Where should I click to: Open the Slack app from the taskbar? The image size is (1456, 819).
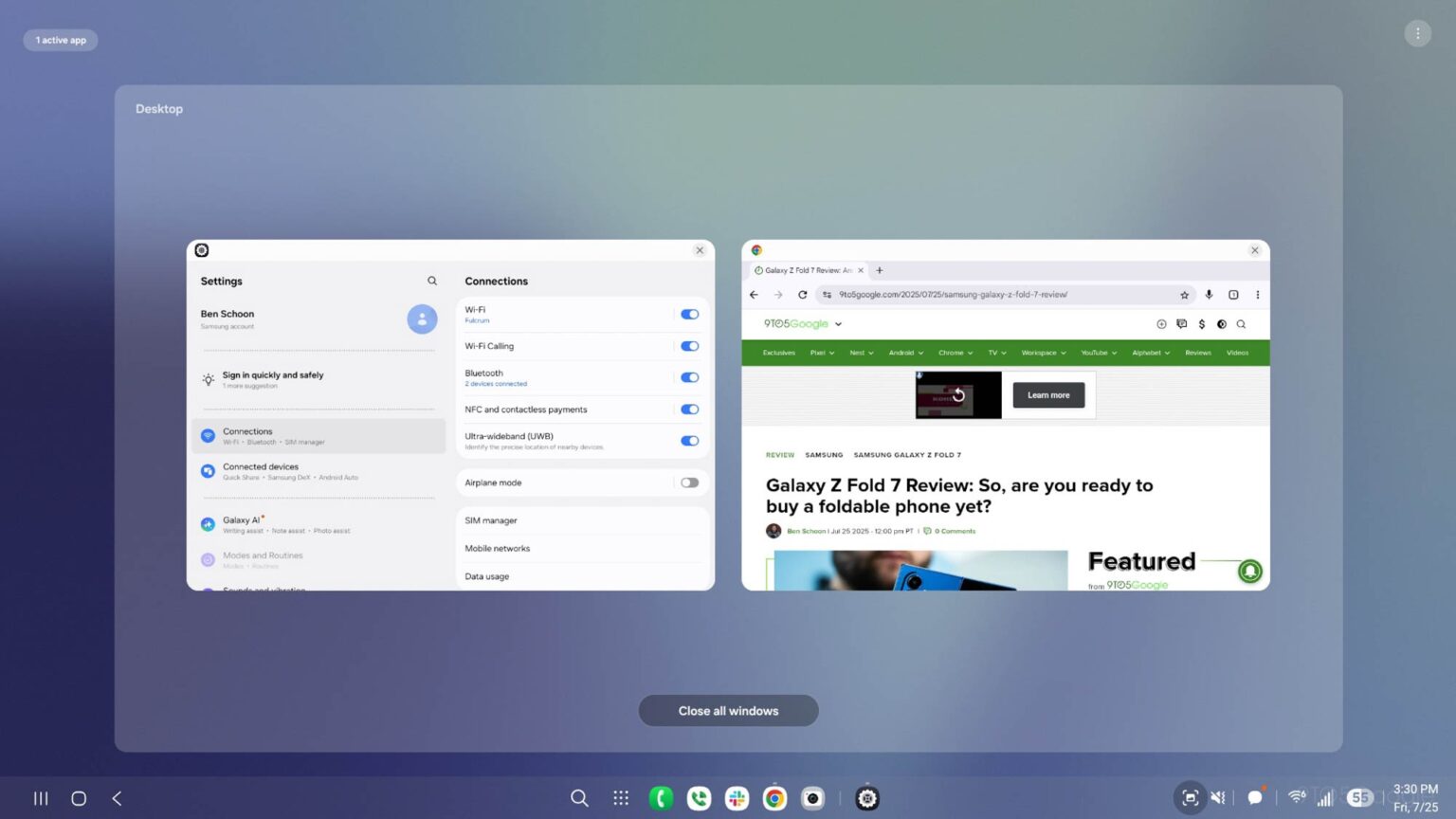coord(737,798)
